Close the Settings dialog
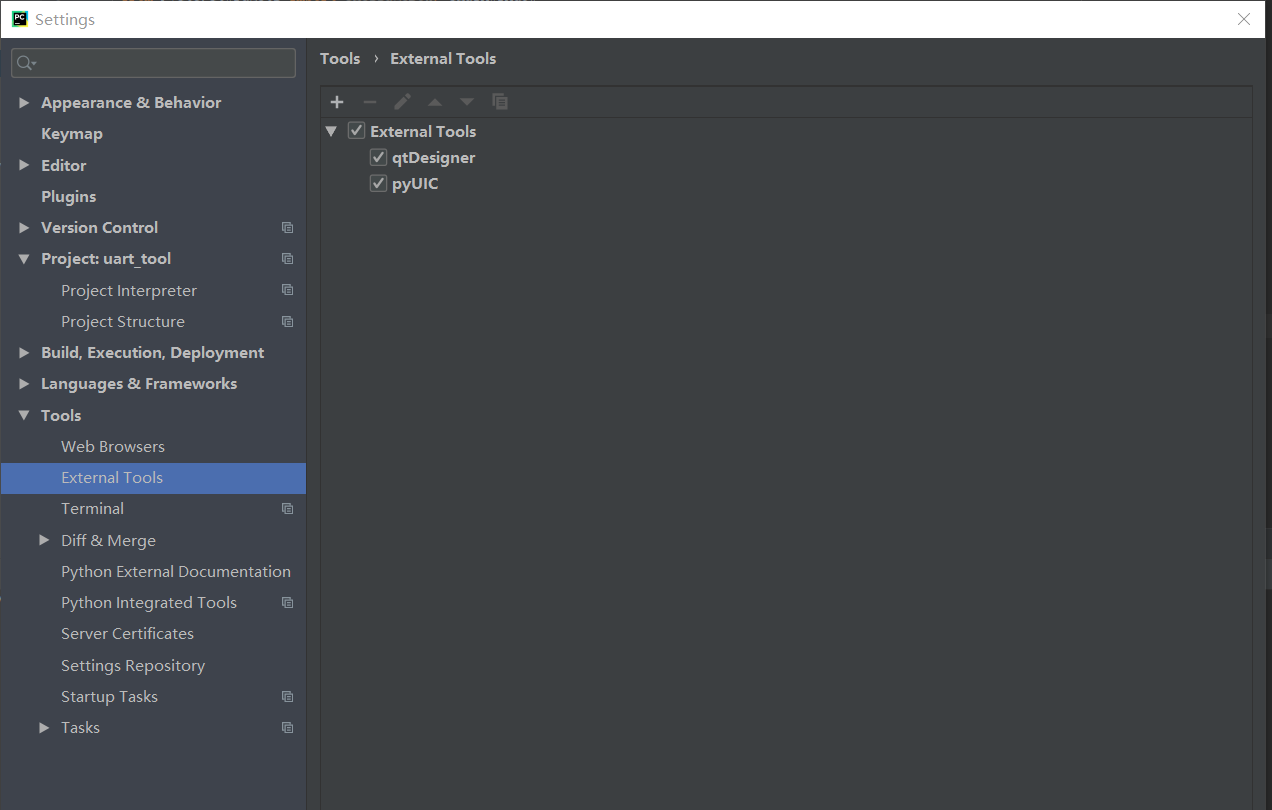Viewport: 1272px width, 810px height. [x=1244, y=19]
